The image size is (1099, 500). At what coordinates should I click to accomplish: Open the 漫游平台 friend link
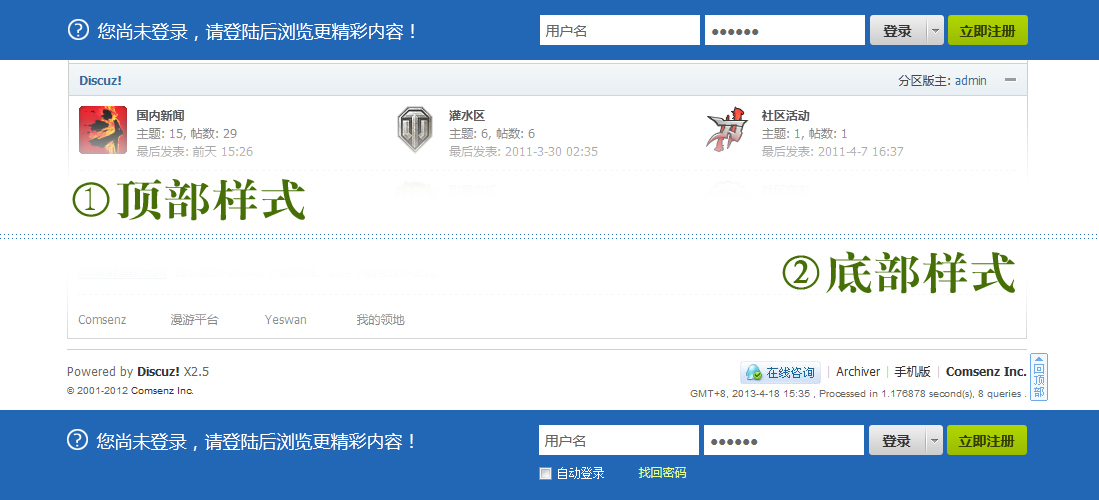195,320
